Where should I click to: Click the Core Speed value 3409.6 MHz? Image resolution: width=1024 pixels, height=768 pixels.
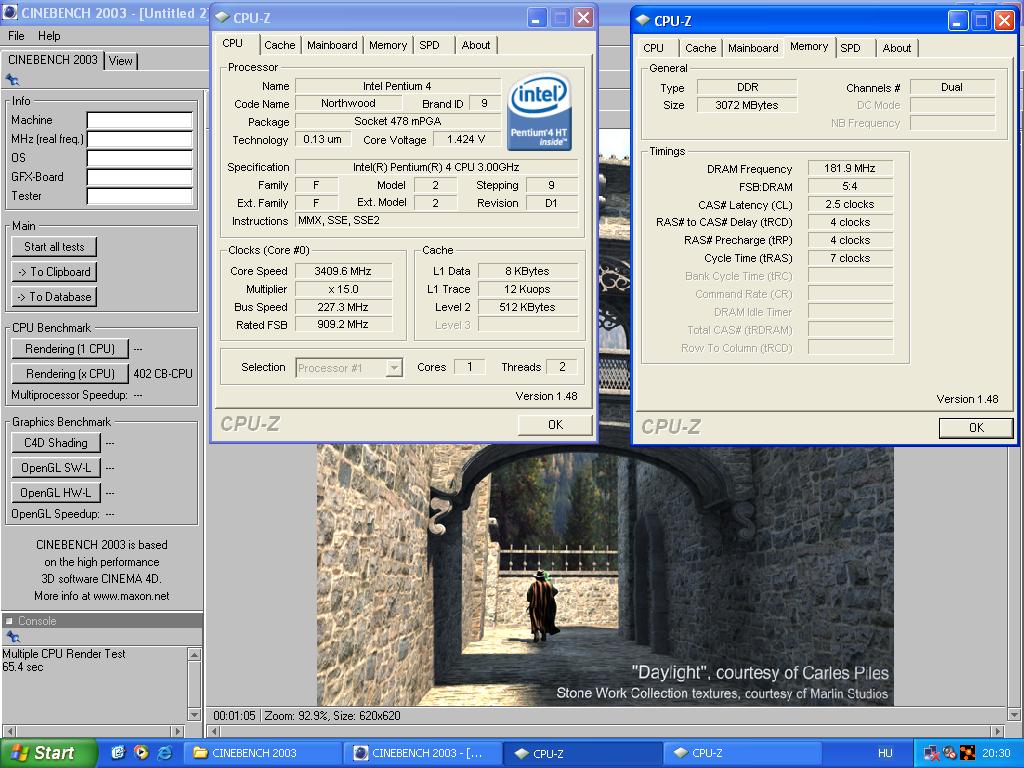point(343,271)
